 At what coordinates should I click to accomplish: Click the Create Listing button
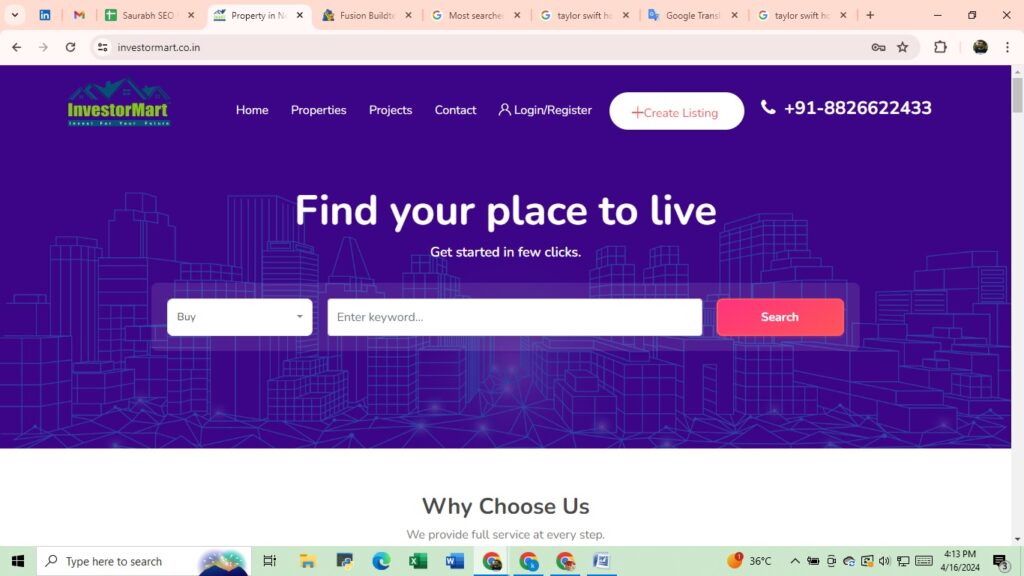coord(676,112)
